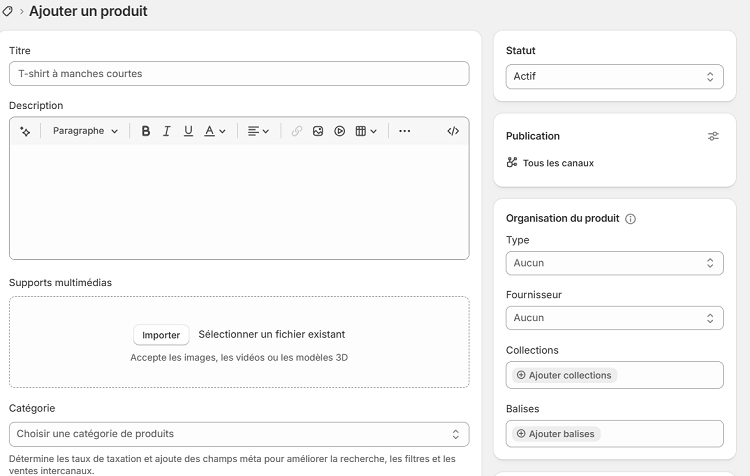750x476 pixels.
Task: Open the Choisir une catégorie de produits dropdown
Action: coord(239,434)
